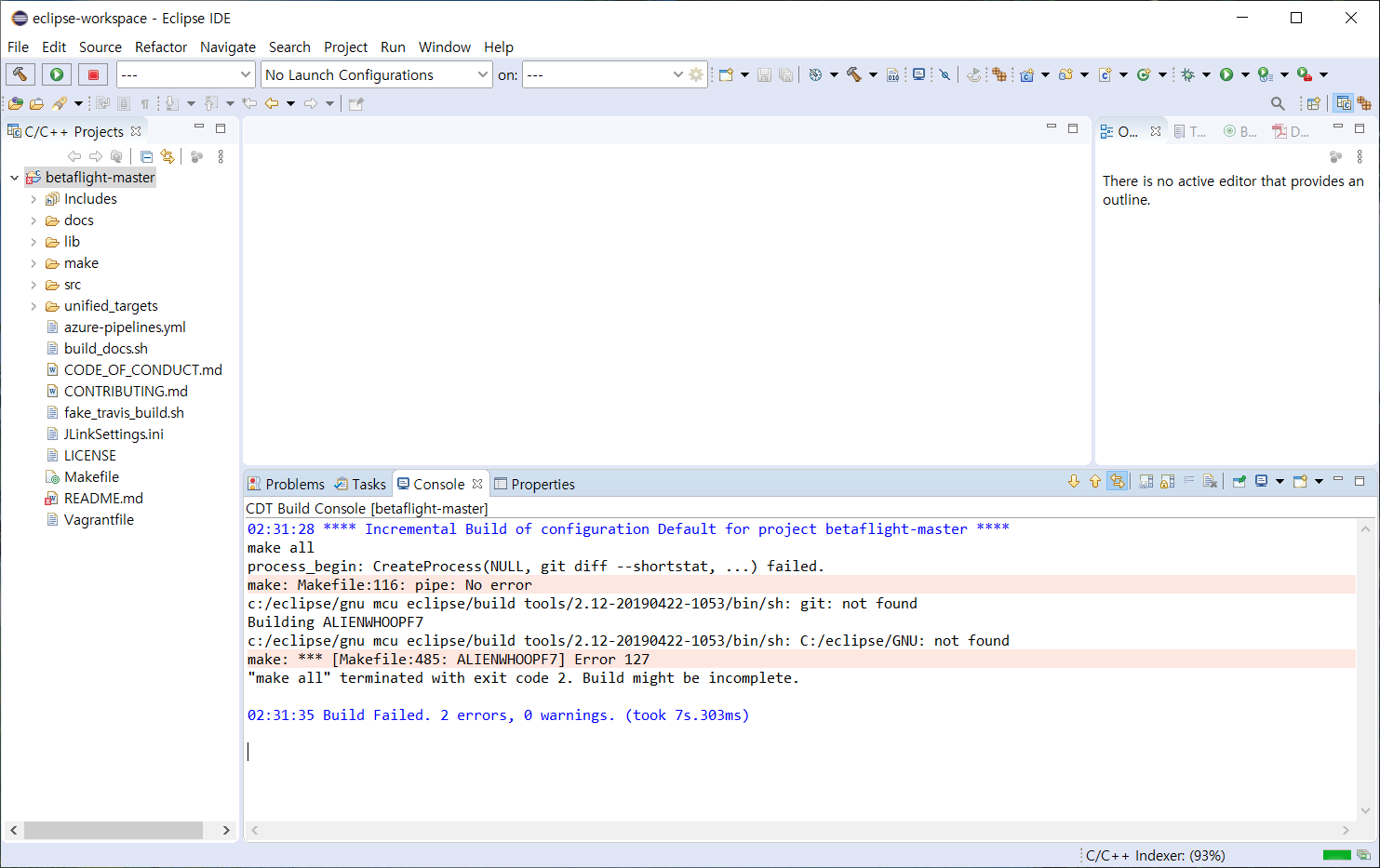Toggle Pin Console green pushpin icon

pos(1239,481)
